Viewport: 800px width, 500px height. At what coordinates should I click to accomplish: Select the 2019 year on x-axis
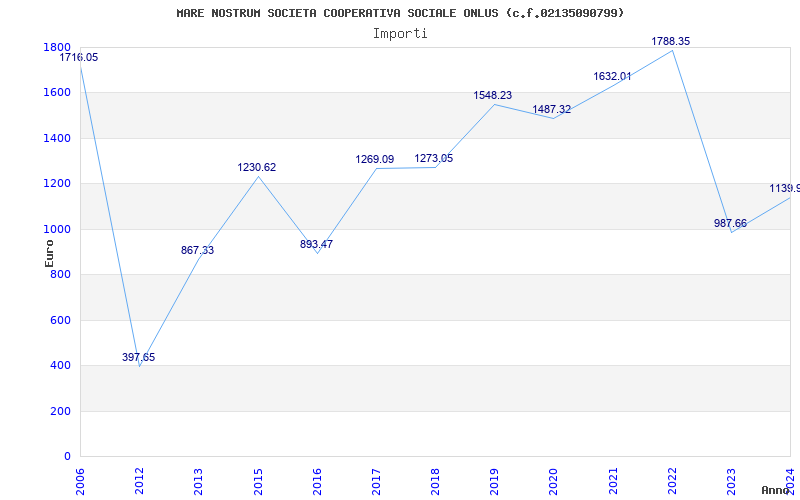tap(494, 481)
